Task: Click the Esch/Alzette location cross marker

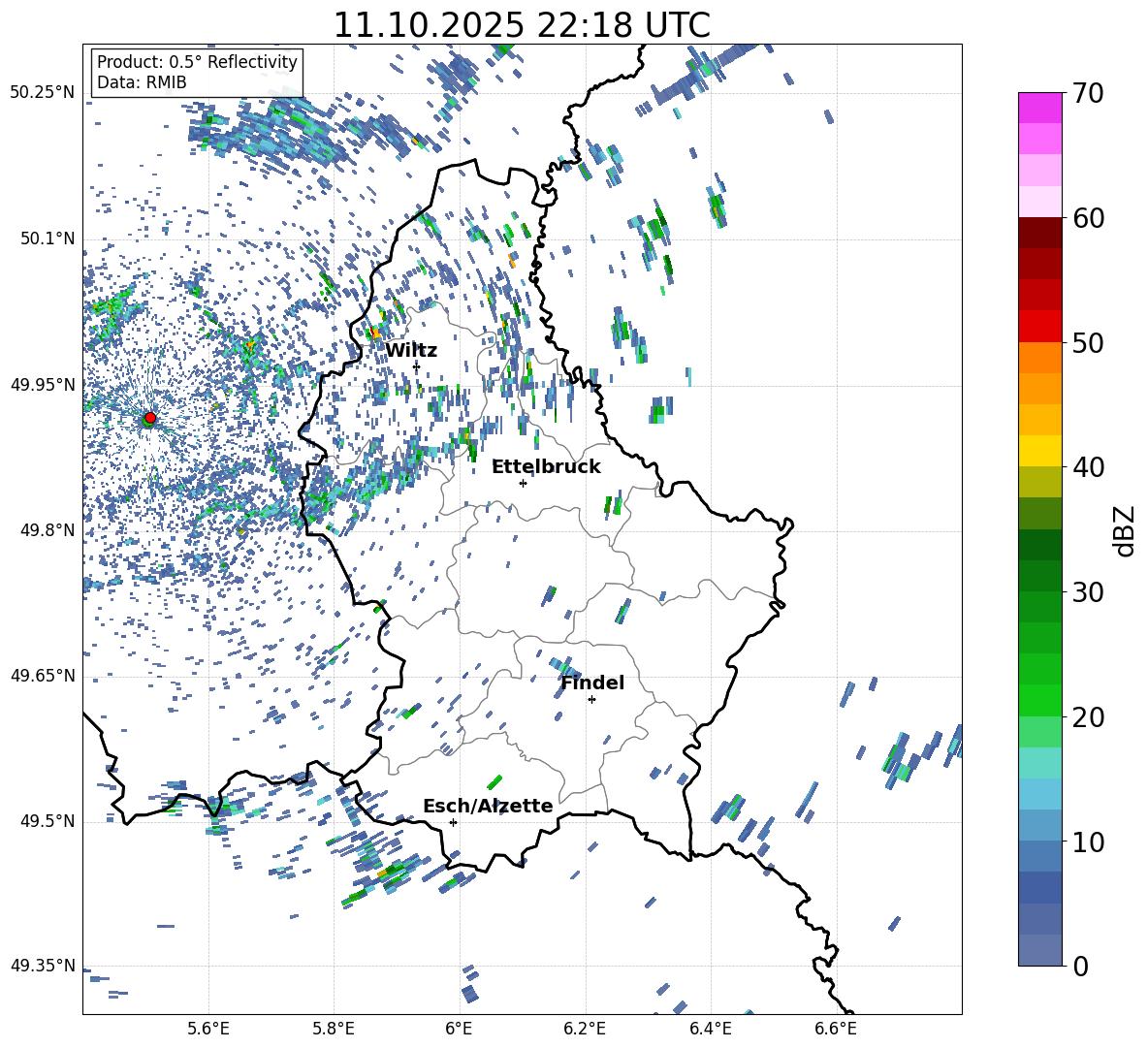Action: [x=453, y=822]
